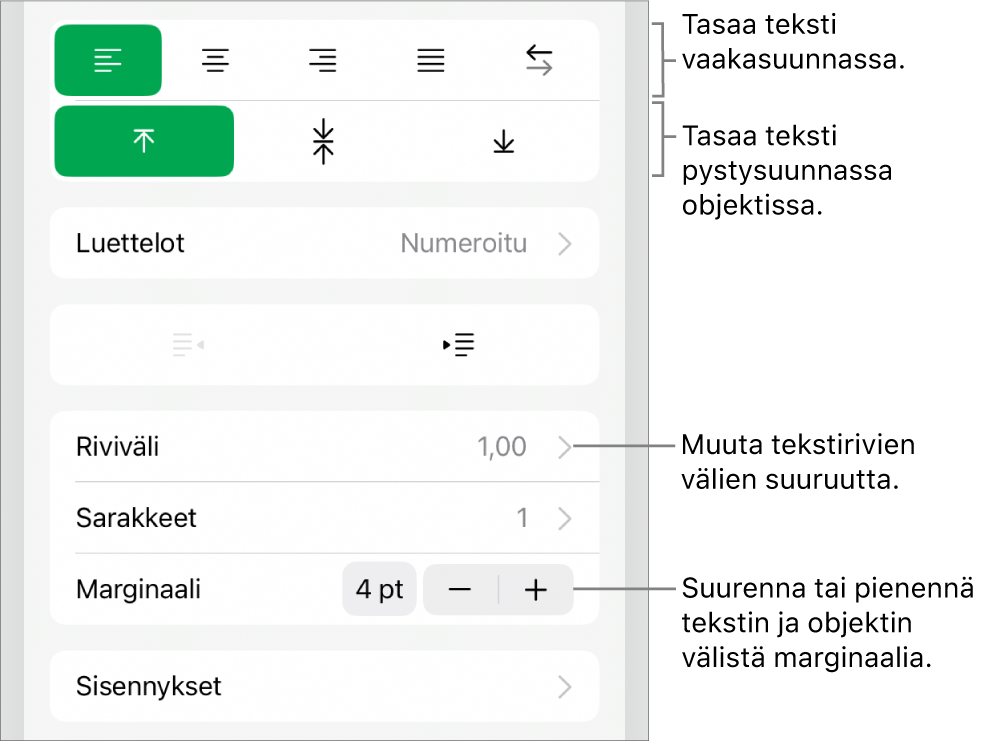Tap the Luettelot label
This screenshot has width=983, height=742.
pyautogui.click(x=130, y=243)
